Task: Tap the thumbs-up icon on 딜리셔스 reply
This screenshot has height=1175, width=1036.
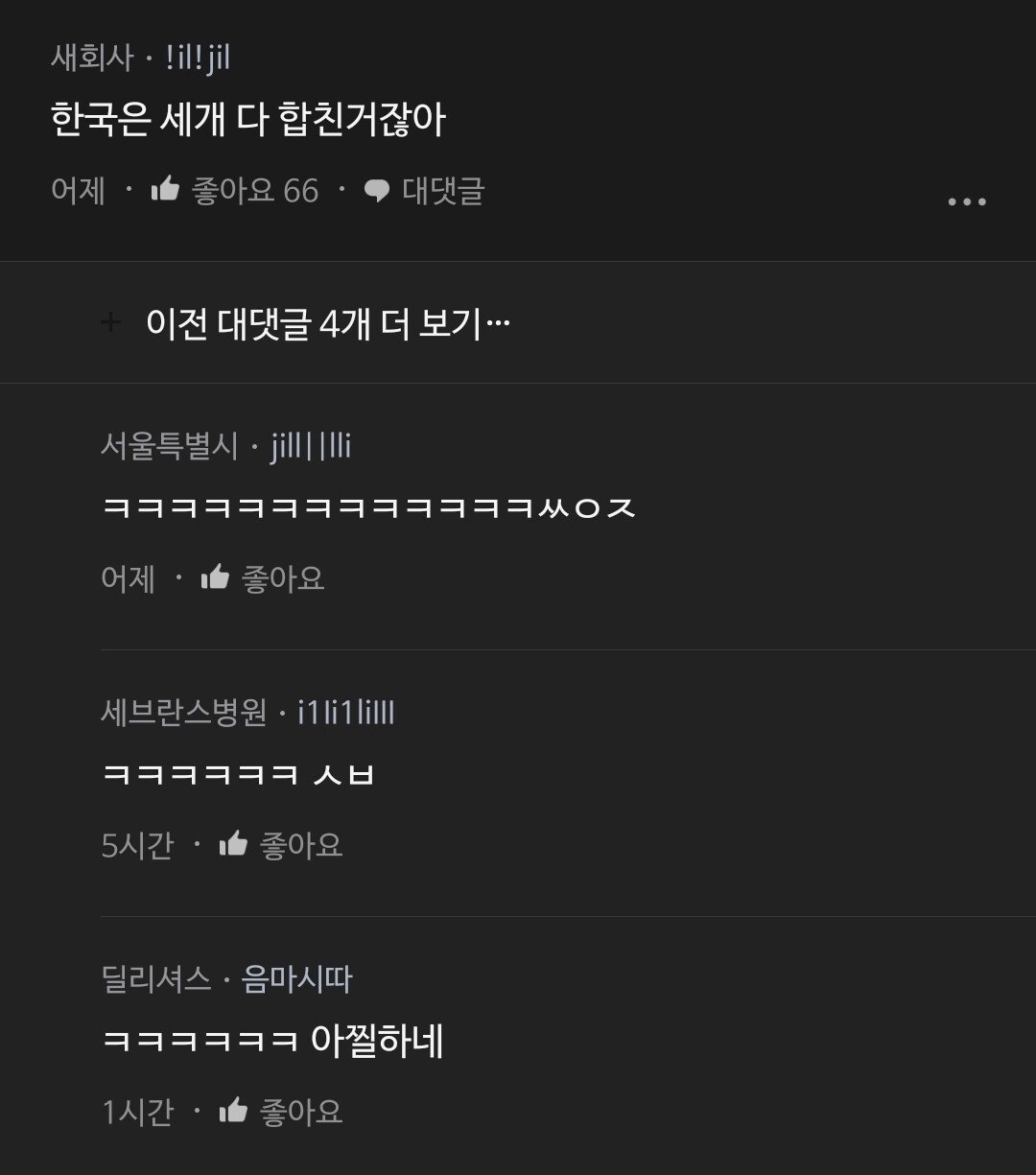Action: point(233,1110)
